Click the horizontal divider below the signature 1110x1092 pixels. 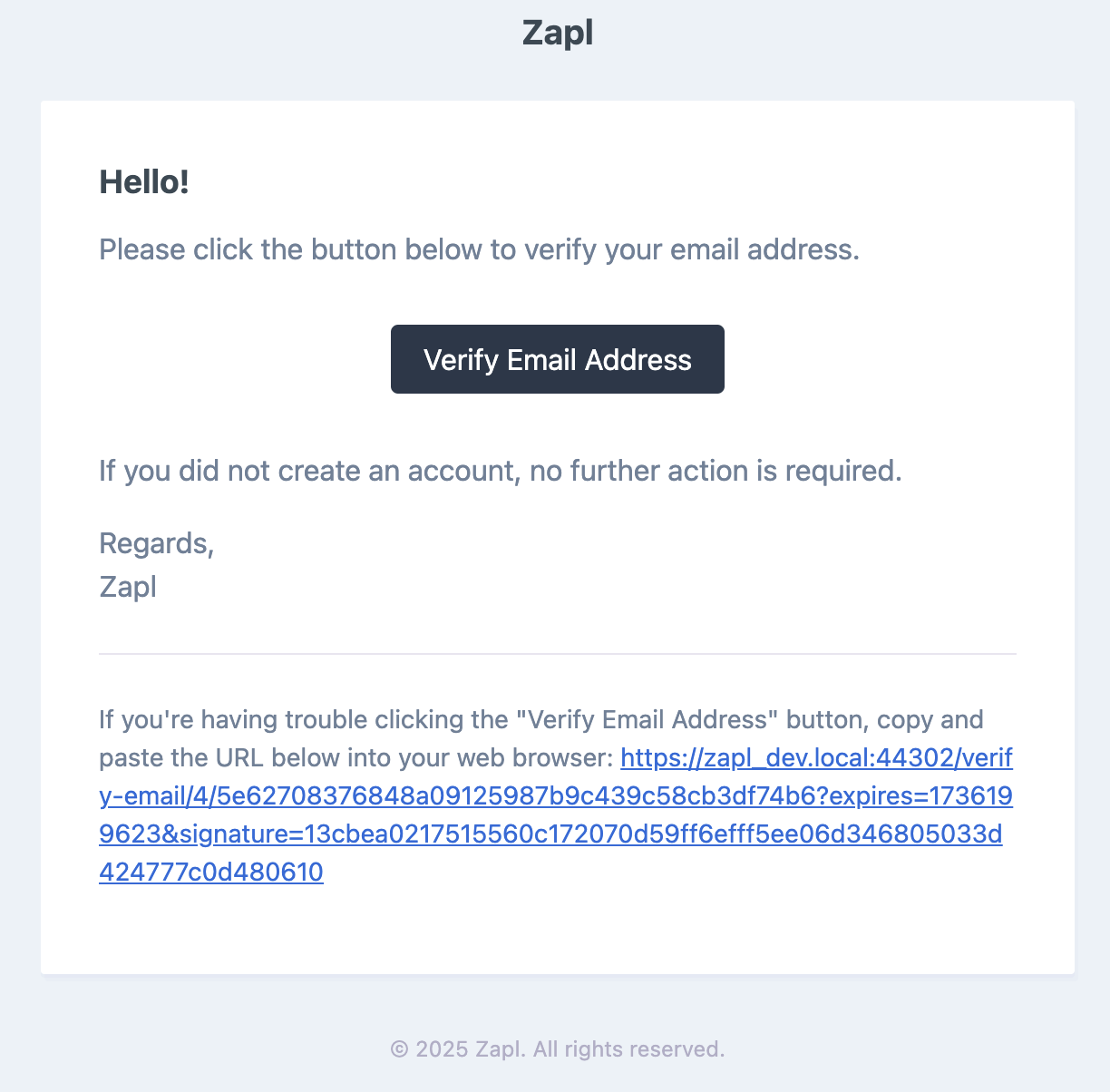coord(557,653)
